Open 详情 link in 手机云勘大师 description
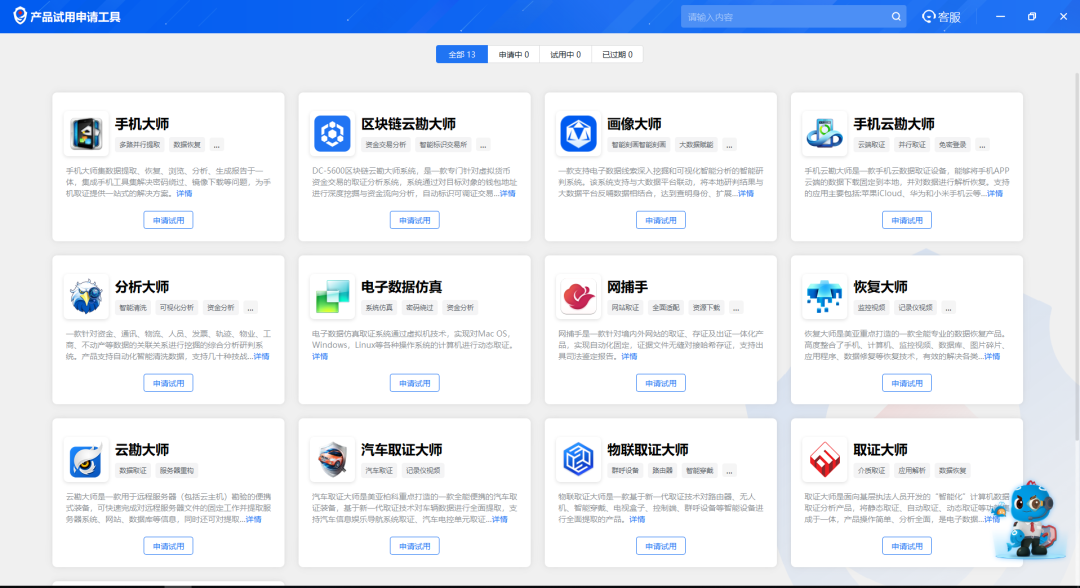 point(995,193)
